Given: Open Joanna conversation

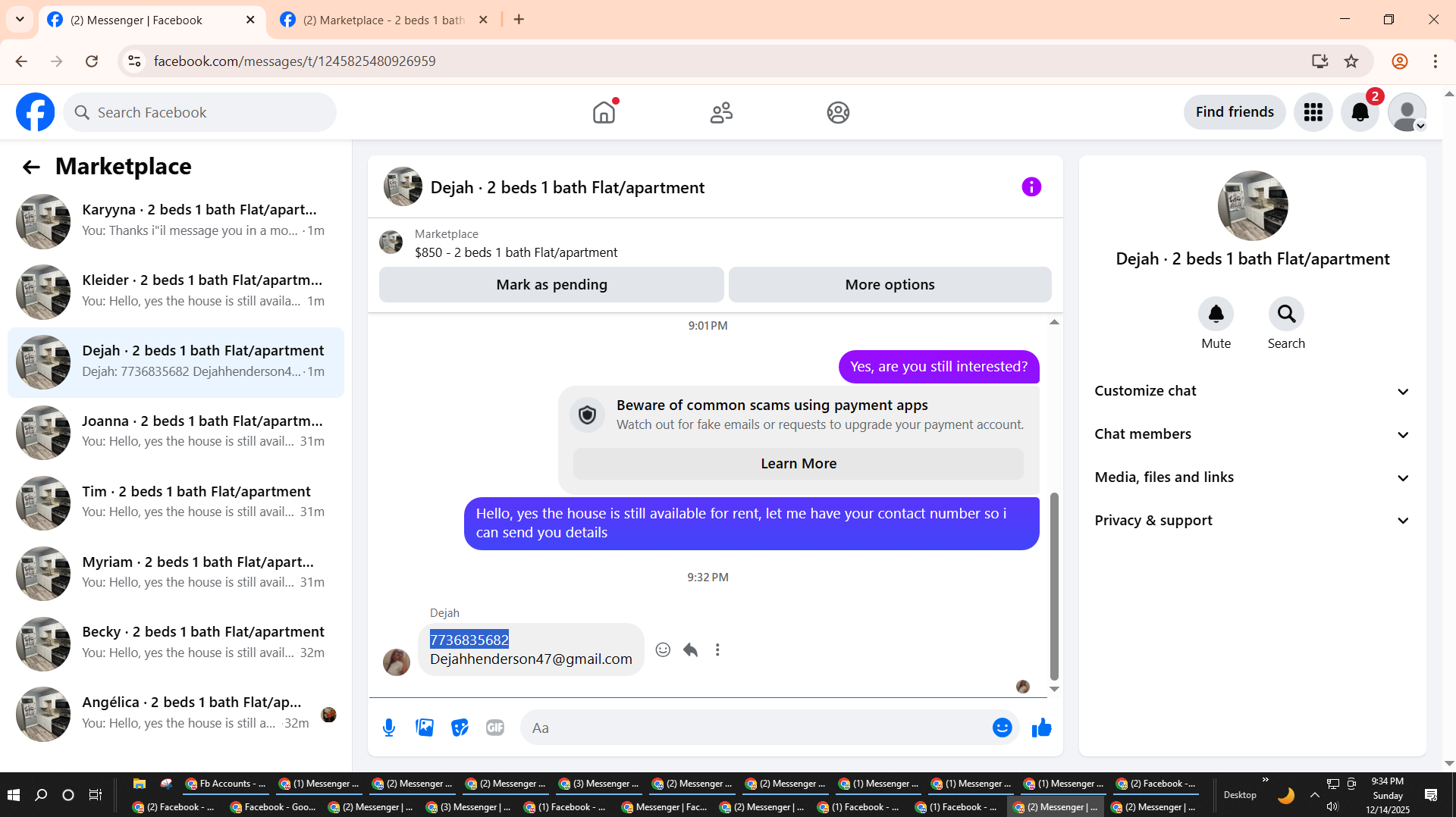Looking at the screenshot, I should (176, 433).
